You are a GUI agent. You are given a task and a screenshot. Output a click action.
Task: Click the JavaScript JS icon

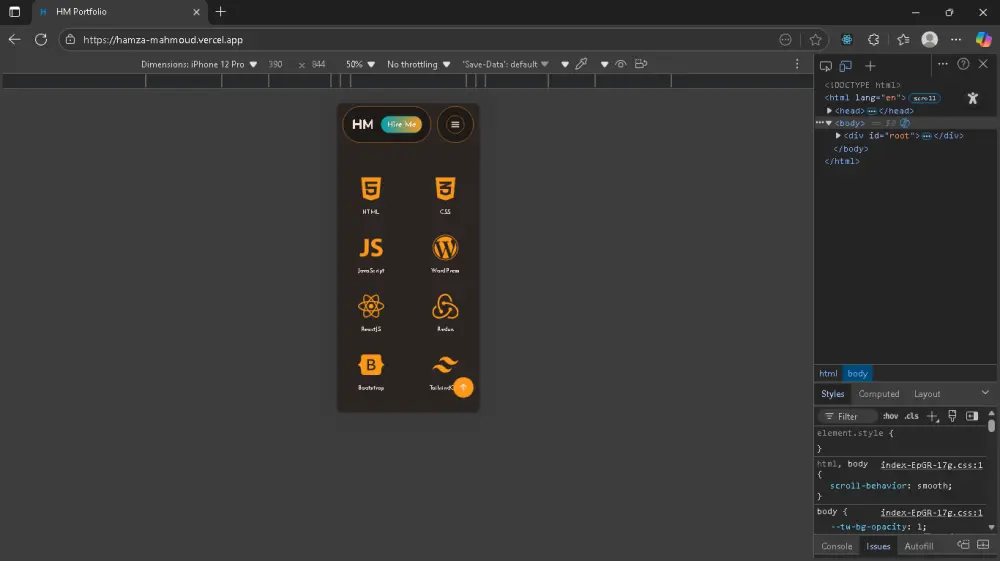371,247
